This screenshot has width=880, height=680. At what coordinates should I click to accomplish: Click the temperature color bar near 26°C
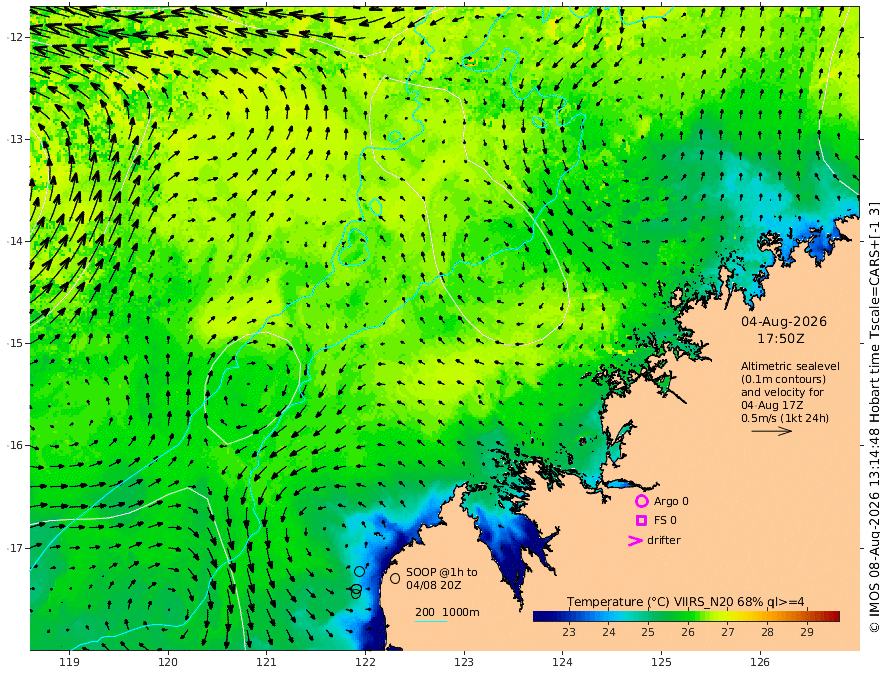click(x=688, y=616)
